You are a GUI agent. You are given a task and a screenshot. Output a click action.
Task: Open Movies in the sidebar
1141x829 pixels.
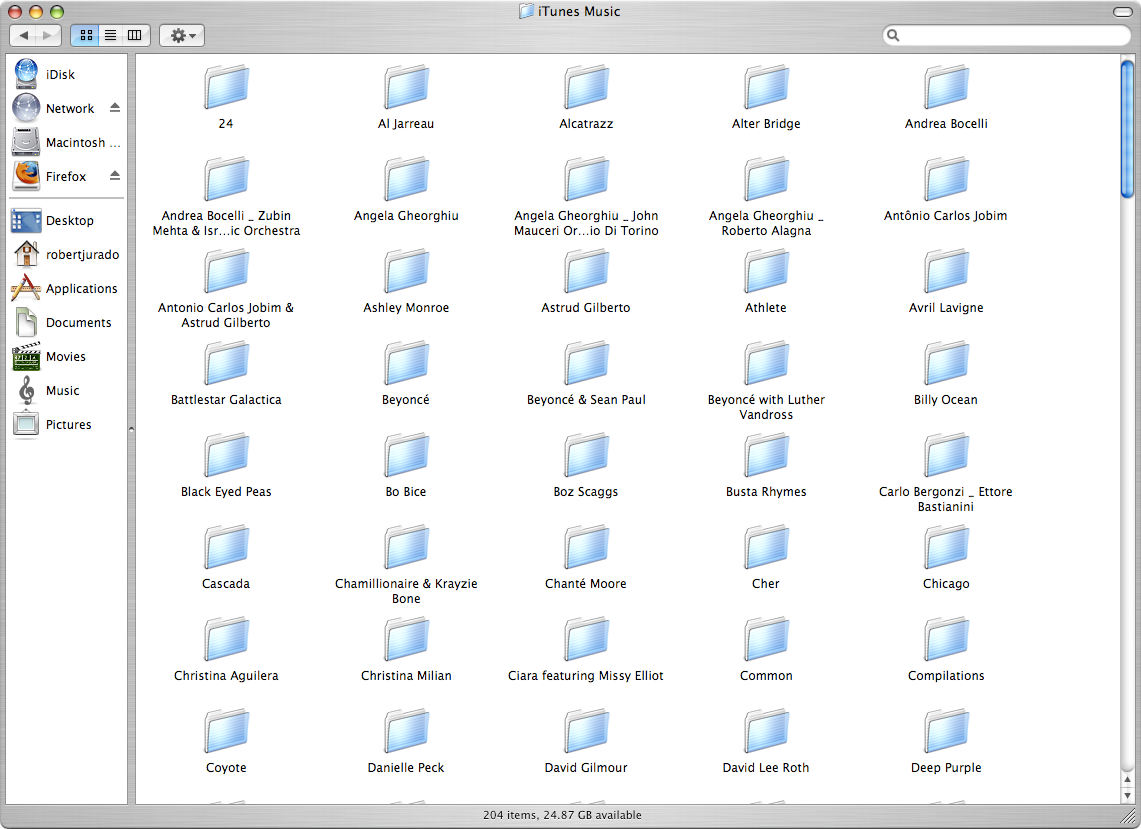click(49, 357)
